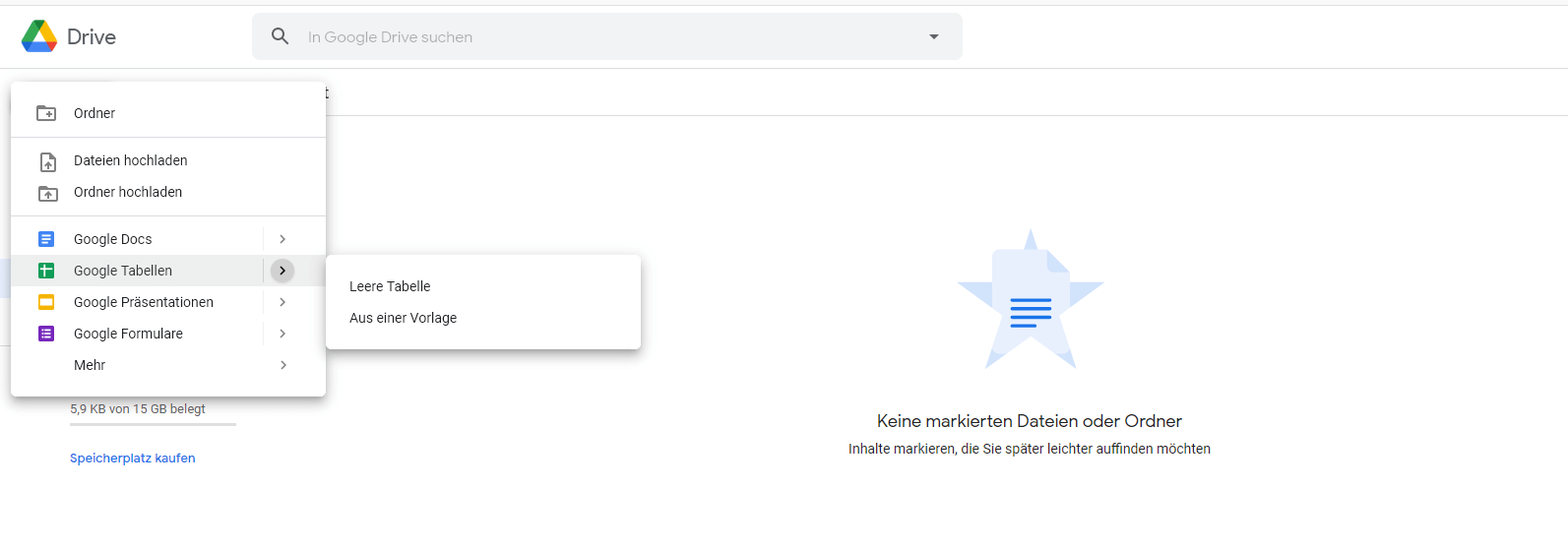
Task: Click the Google Docs icon
Action: pos(46,239)
